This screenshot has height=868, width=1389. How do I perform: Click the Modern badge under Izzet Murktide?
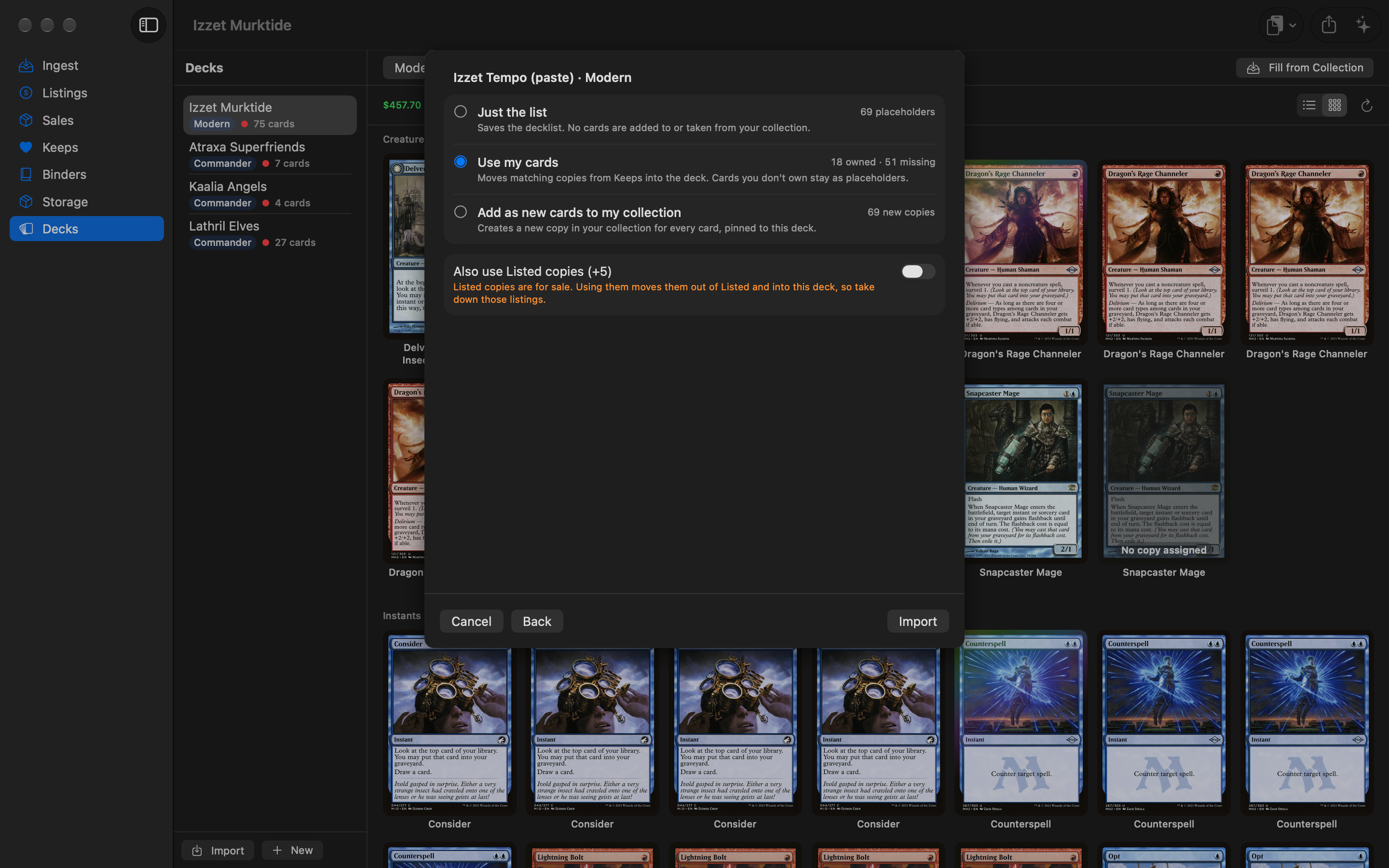212,124
